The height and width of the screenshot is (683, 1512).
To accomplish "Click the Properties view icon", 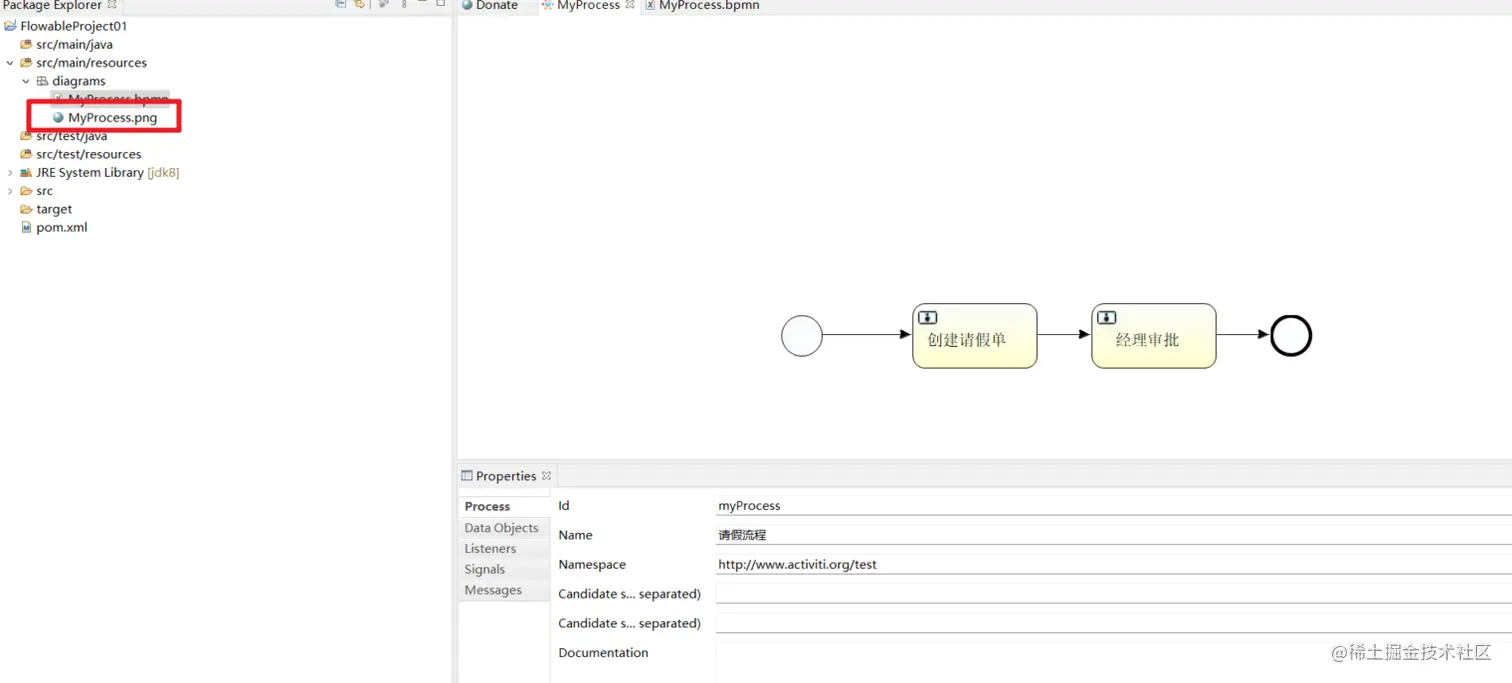I will pos(466,476).
